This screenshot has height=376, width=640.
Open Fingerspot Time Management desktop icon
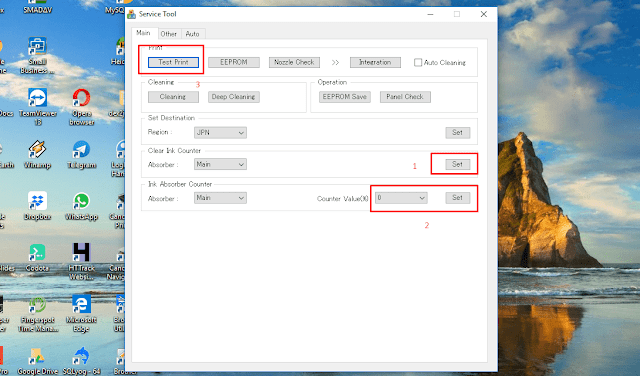click(38, 314)
